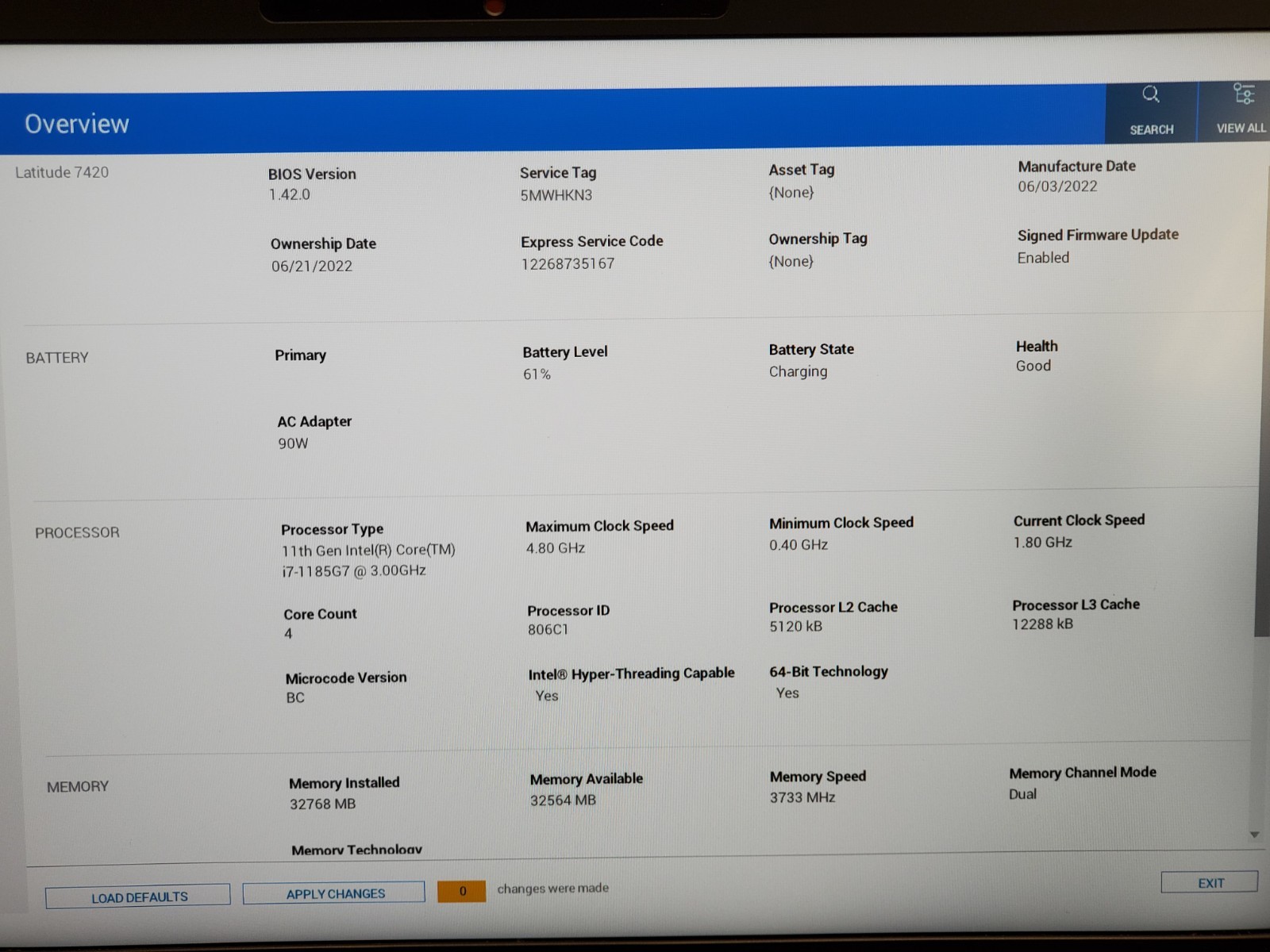Select Ownership Date value 06/21/2022

tap(312, 266)
